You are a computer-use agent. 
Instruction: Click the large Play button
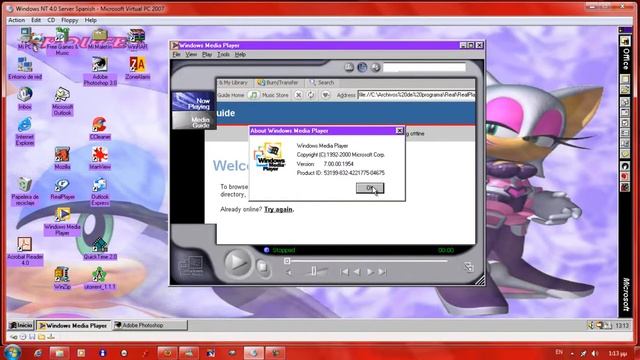tap(237, 263)
